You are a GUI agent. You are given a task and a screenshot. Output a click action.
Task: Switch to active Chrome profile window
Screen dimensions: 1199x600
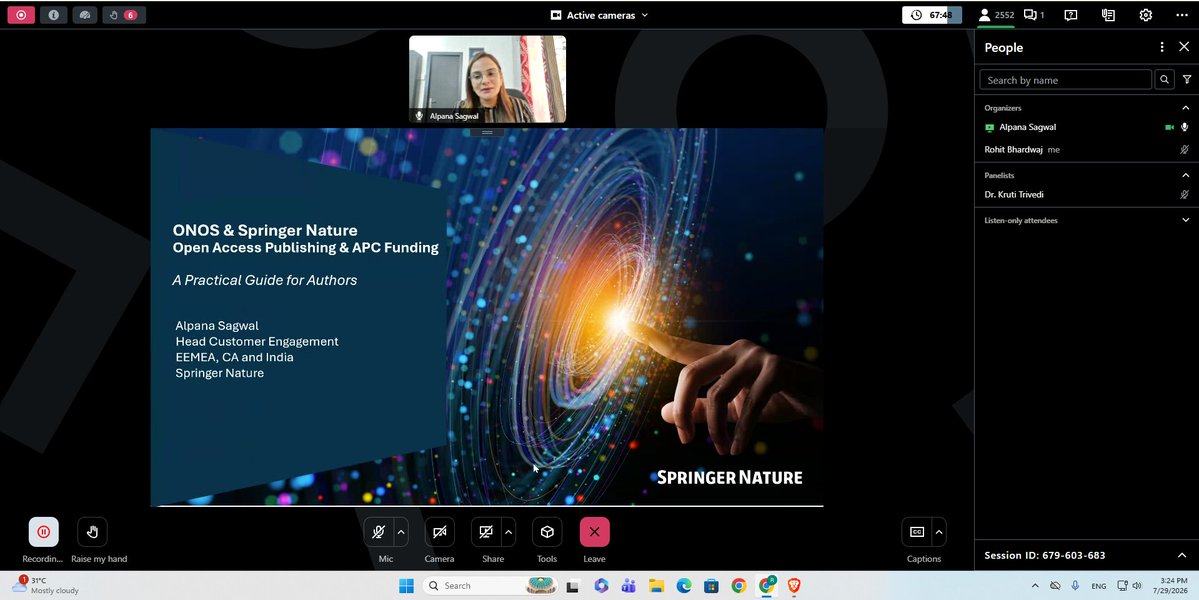[766, 586]
